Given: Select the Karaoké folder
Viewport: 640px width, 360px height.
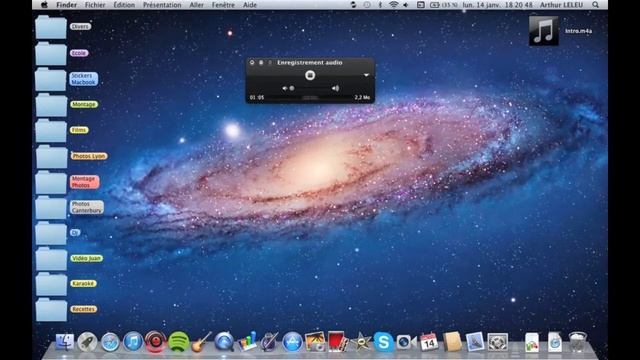Looking at the screenshot, I should pos(51,284).
